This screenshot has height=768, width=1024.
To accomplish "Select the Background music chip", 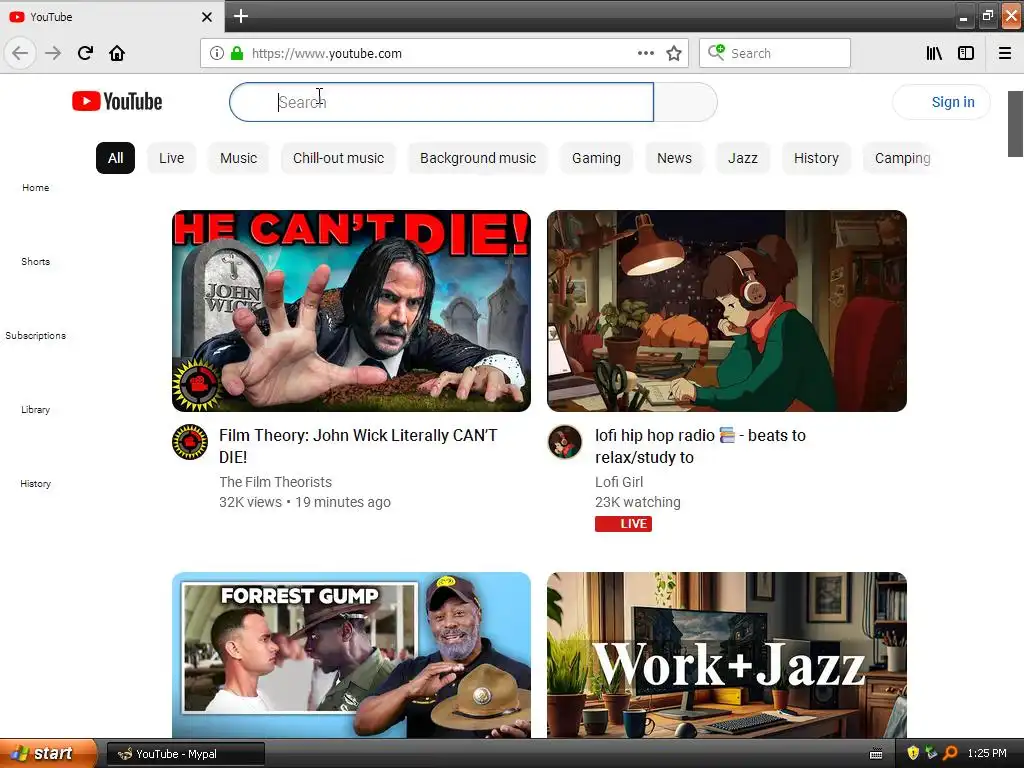I will pyautogui.click(x=478, y=158).
